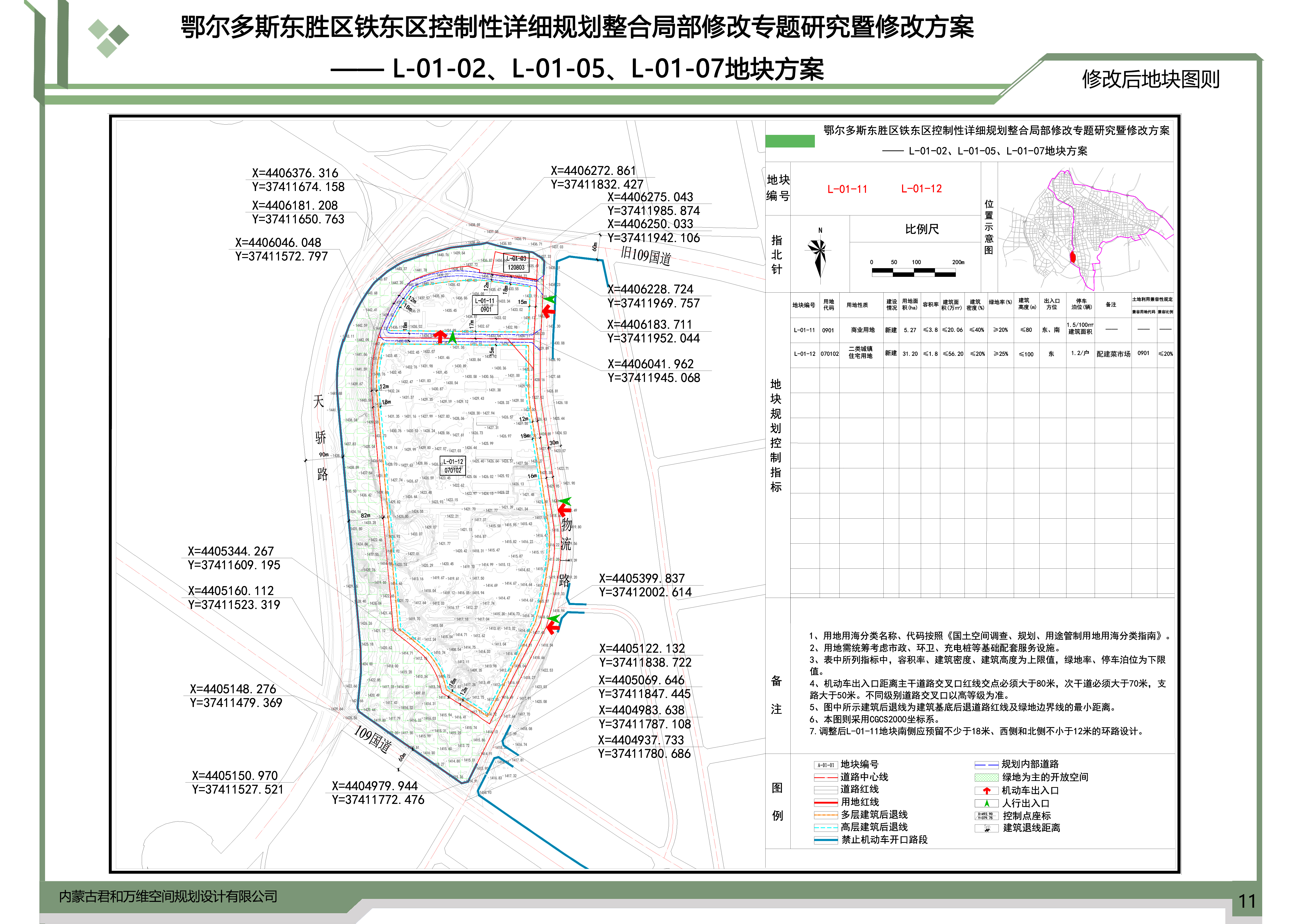Click the coordinate label X=4405150.970

tap(234, 775)
